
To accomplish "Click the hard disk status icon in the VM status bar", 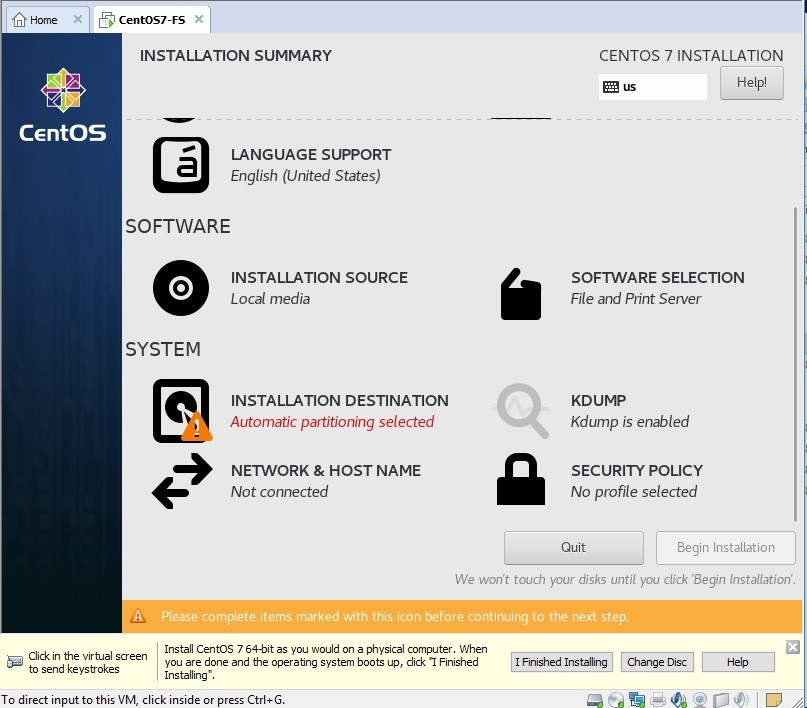I will point(594,699).
